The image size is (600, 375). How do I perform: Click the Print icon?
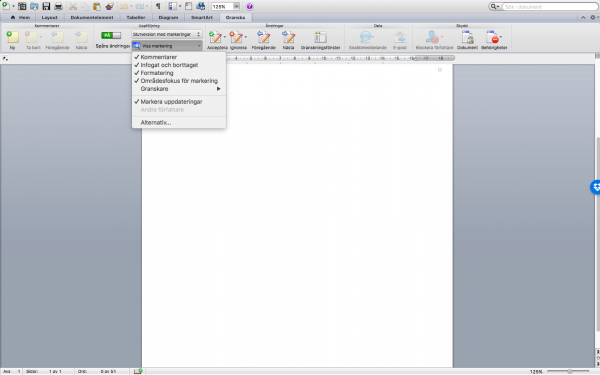pos(58,6)
